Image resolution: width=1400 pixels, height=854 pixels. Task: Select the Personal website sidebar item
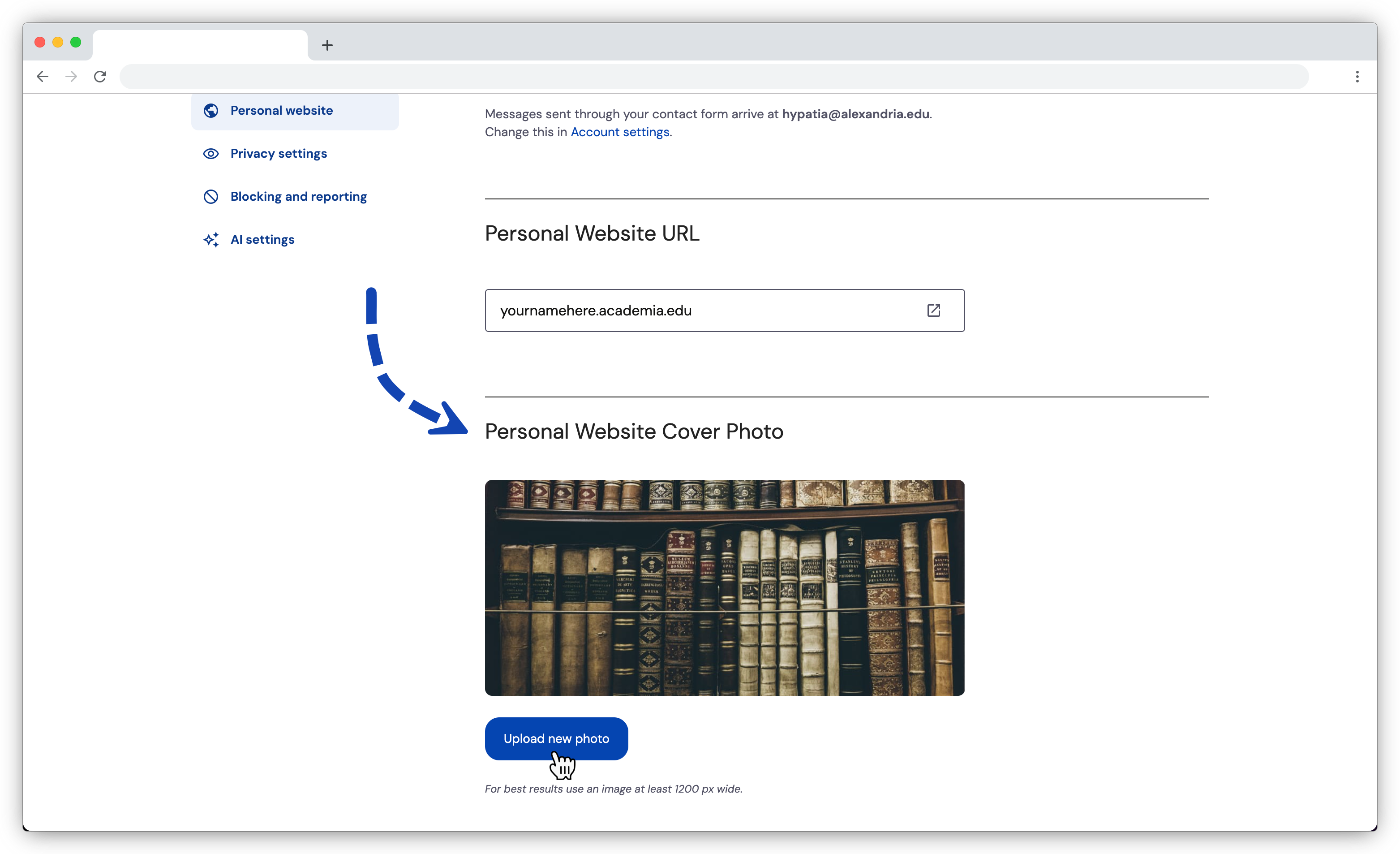[295, 111]
